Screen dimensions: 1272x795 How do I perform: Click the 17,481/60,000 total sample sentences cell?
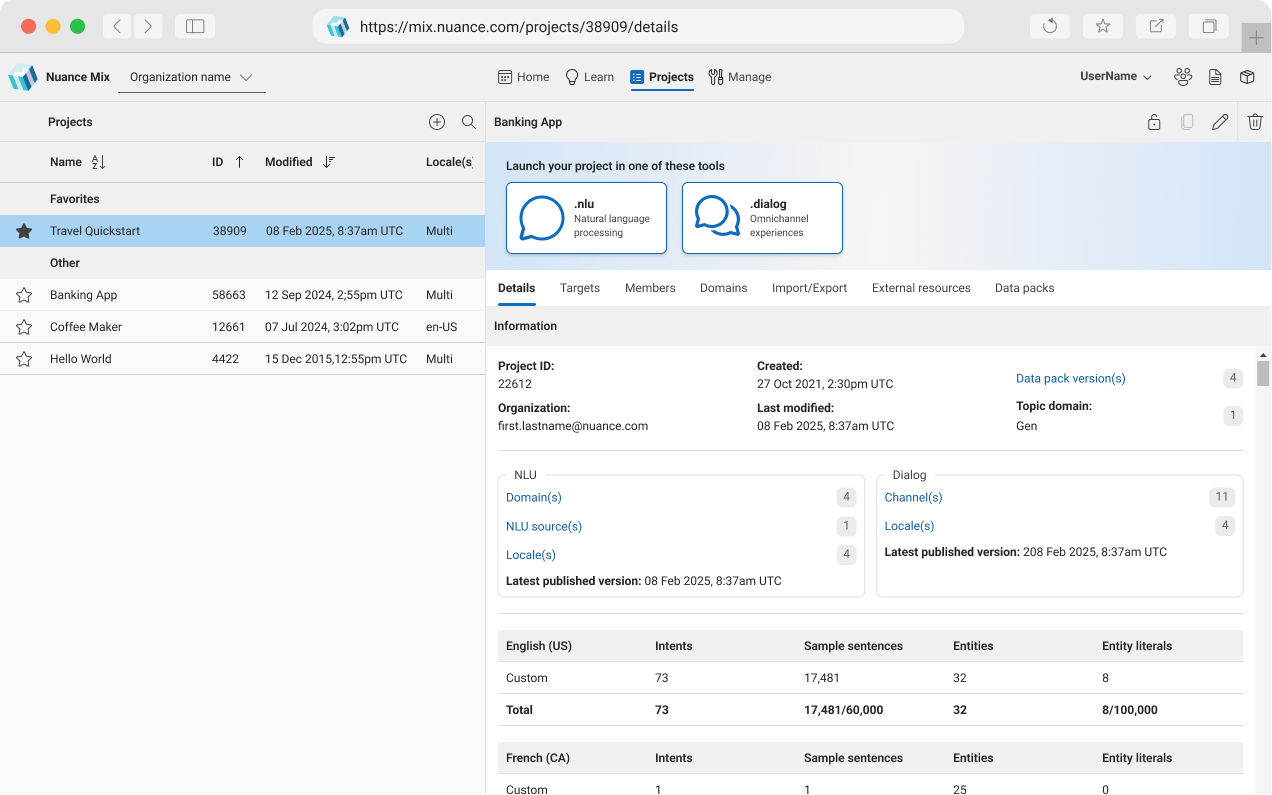click(844, 710)
